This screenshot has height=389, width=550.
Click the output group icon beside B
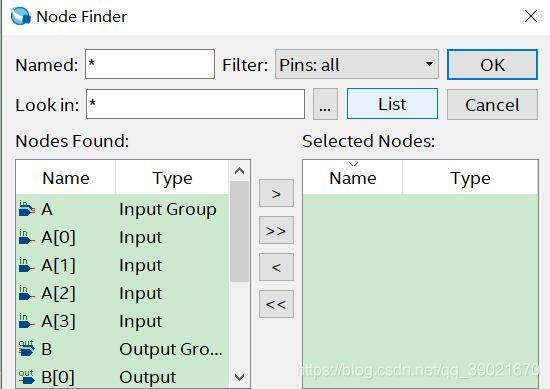pos(27,349)
